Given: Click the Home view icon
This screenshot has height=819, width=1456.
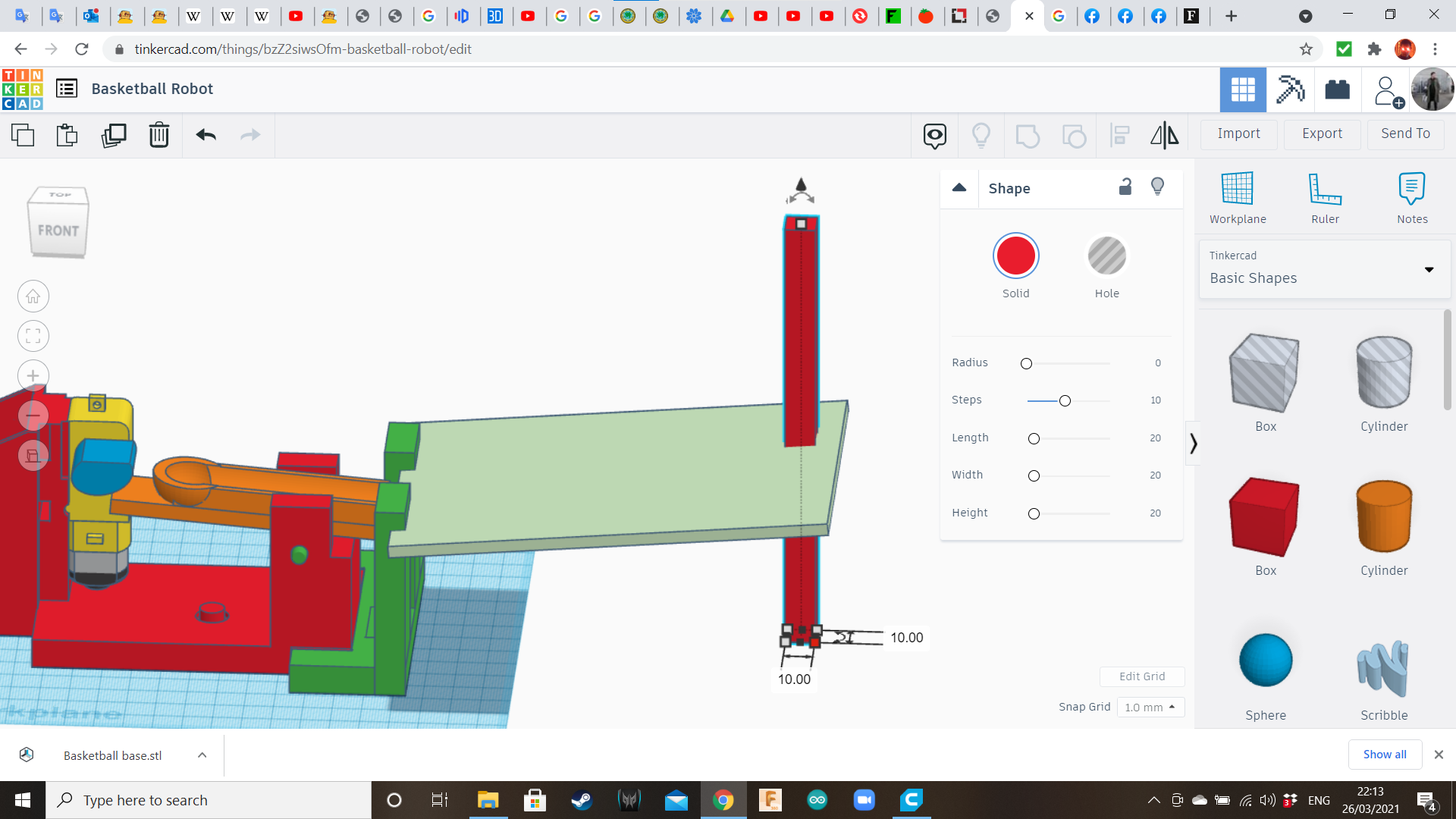Looking at the screenshot, I should pyautogui.click(x=33, y=297).
